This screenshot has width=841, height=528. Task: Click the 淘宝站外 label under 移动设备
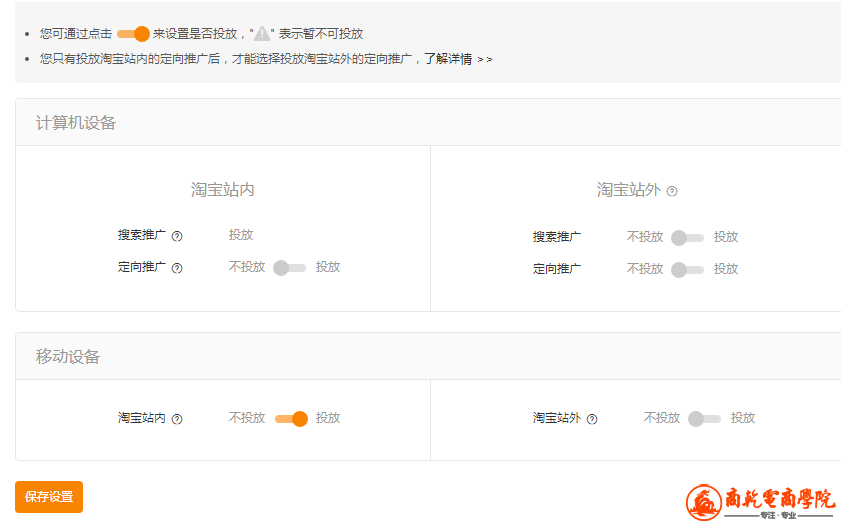click(557, 417)
